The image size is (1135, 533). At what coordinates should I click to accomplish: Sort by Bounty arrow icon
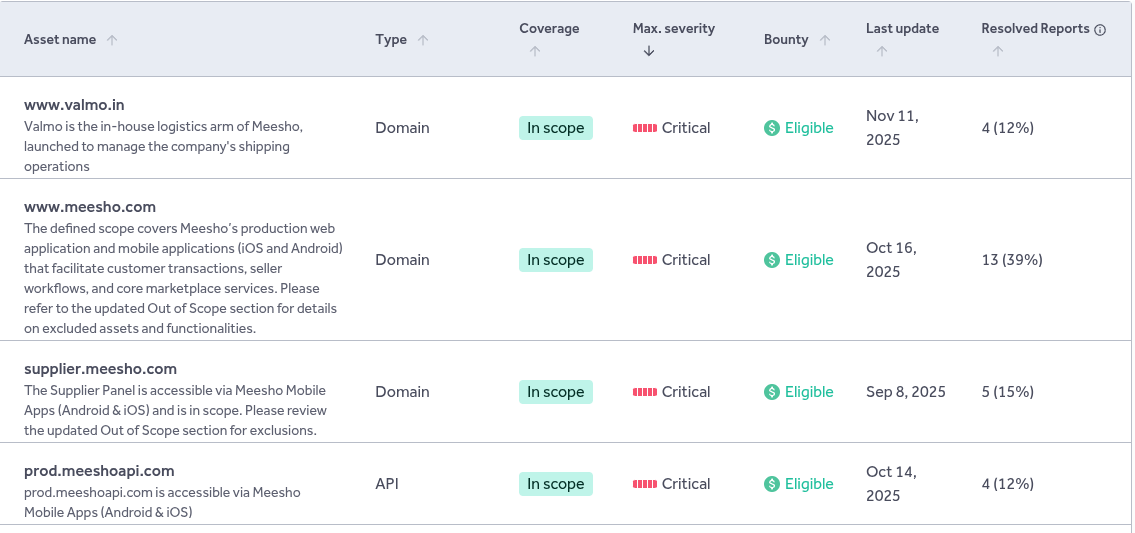[824, 40]
